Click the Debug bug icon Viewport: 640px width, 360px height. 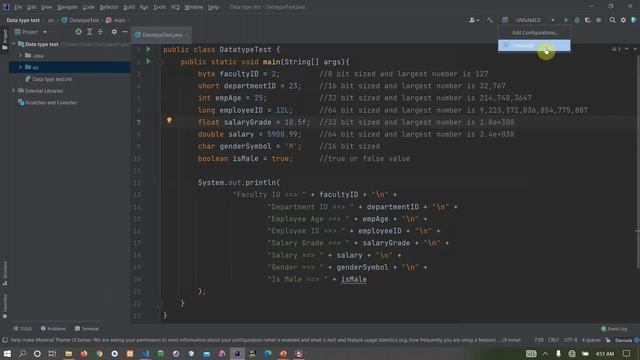coord(577,20)
